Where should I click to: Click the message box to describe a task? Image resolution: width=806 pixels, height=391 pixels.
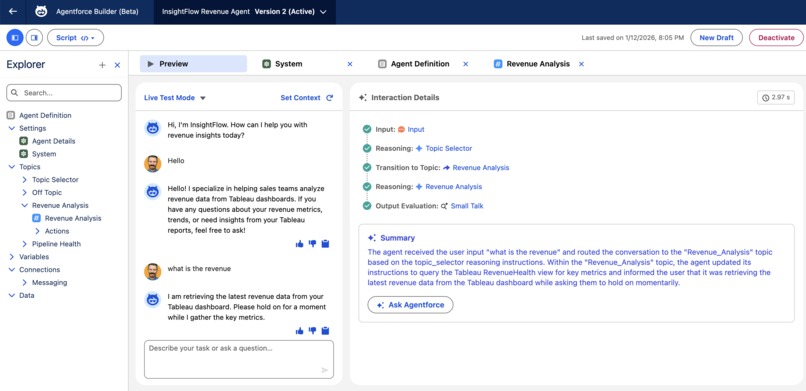239,359
